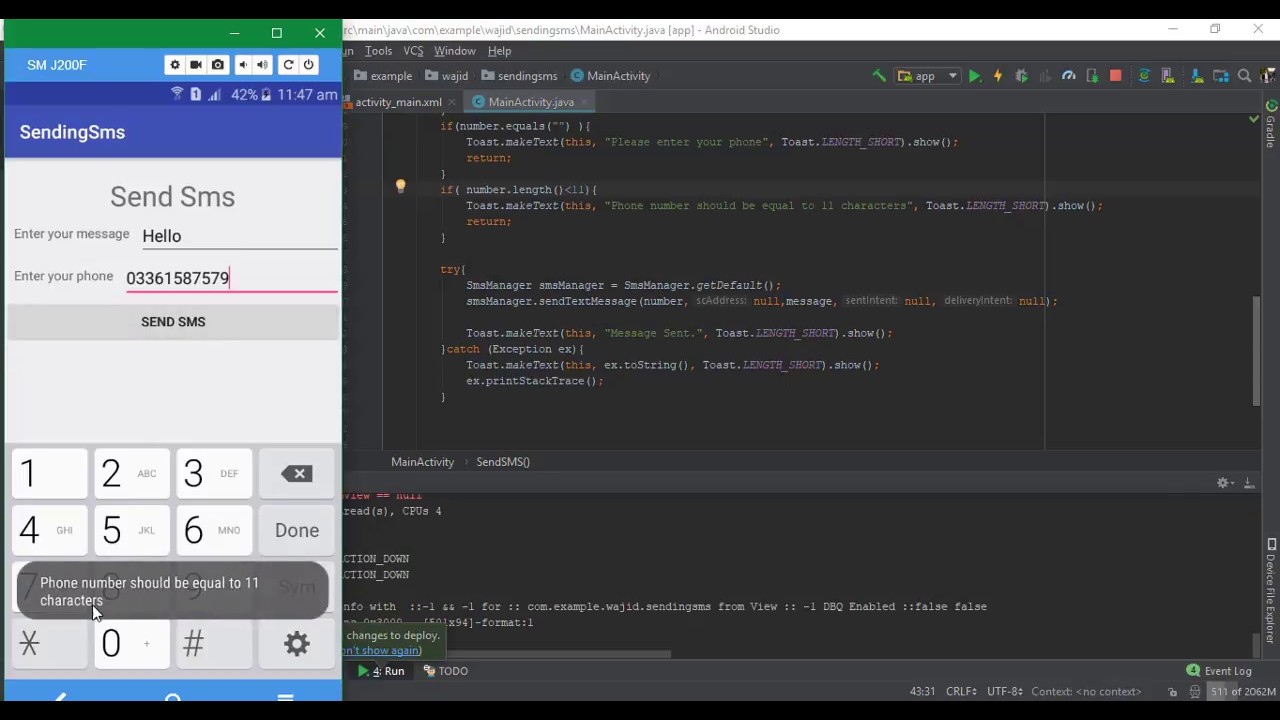Hide the Run tool window panel
The image size is (1280, 720).
point(1248,483)
